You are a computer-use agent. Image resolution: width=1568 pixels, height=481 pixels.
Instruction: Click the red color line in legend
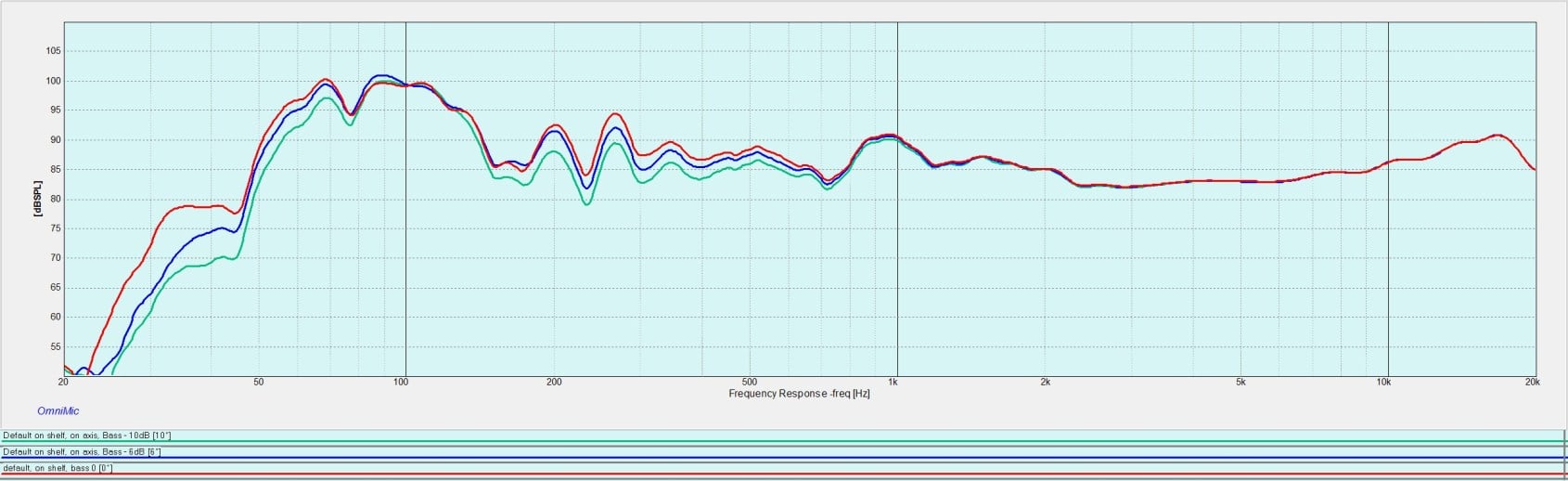point(783,475)
